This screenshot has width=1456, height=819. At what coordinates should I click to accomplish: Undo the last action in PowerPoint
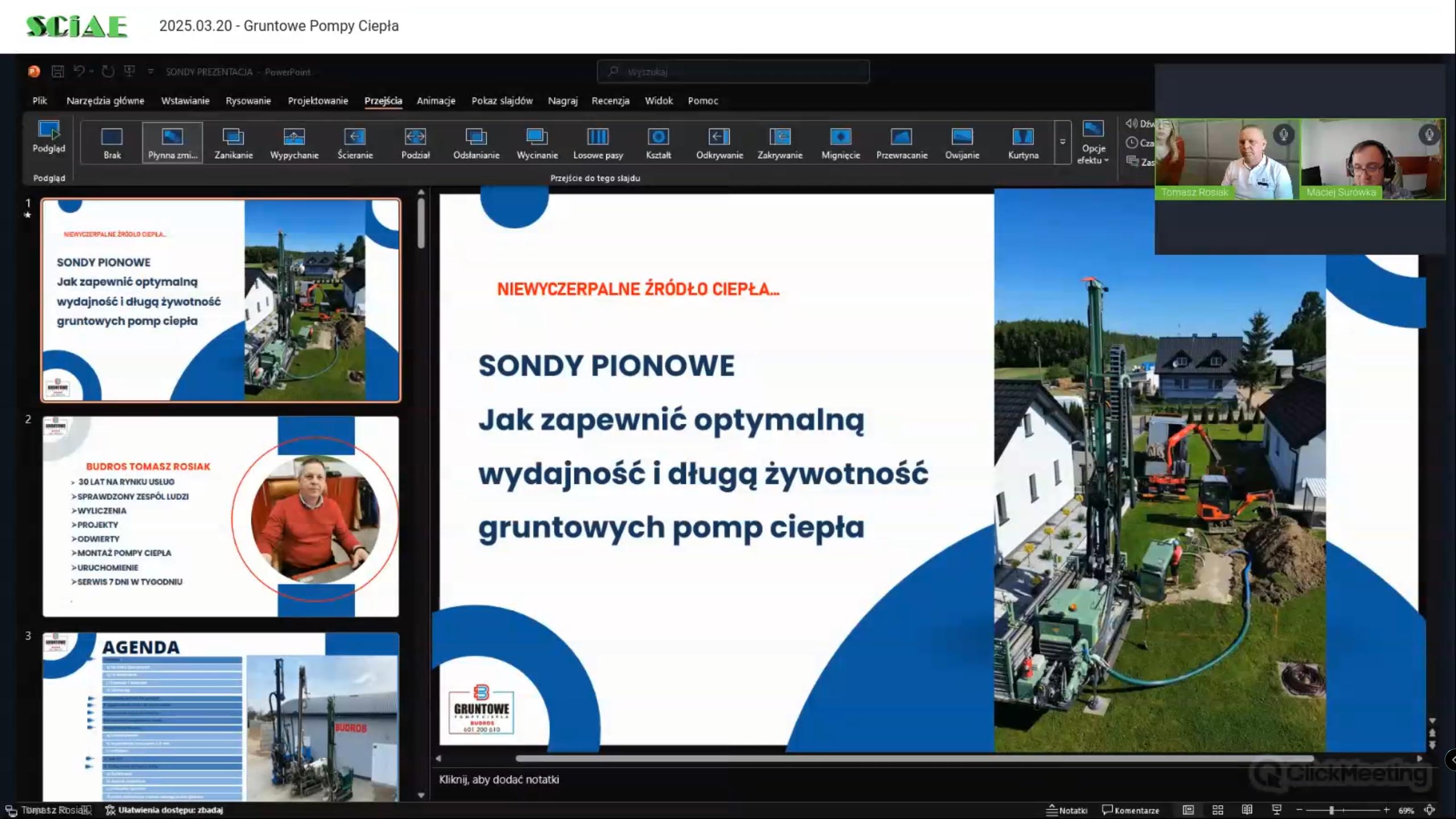pos(80,71)
